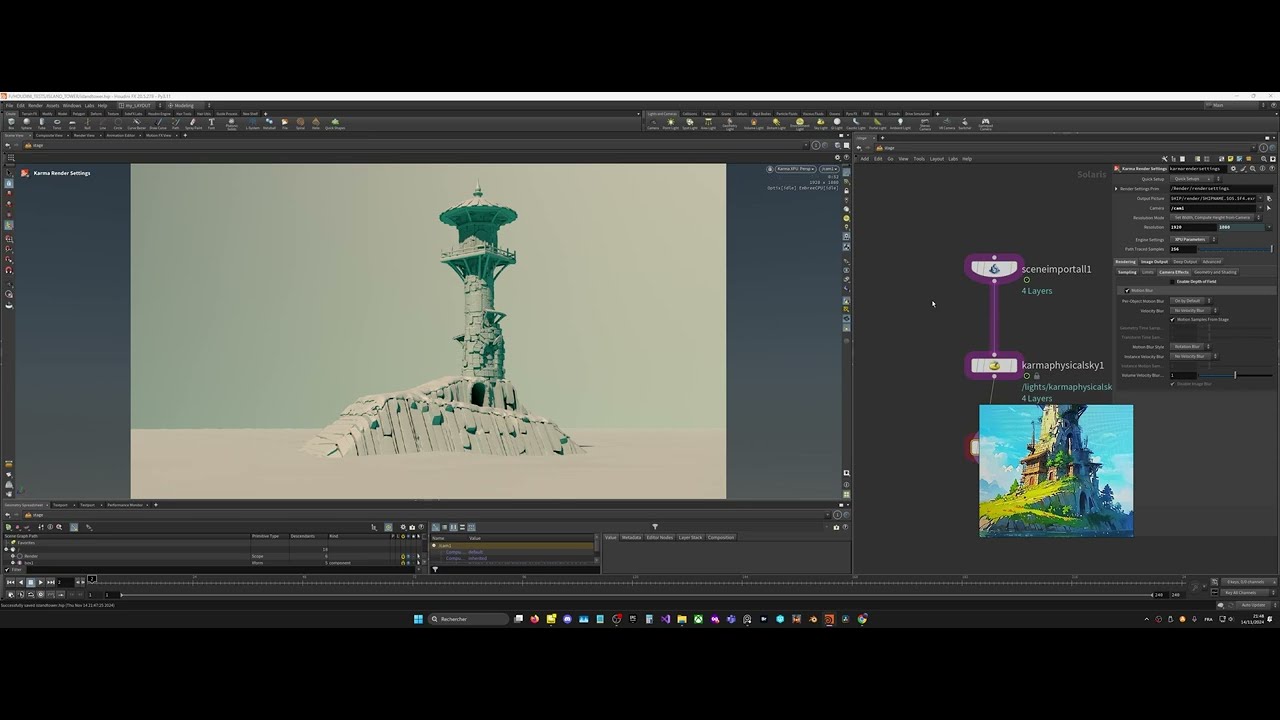Screen dimensions: 1280x720
Task: Add a Sky Light from shelf
Action: [x=821, y=122]
